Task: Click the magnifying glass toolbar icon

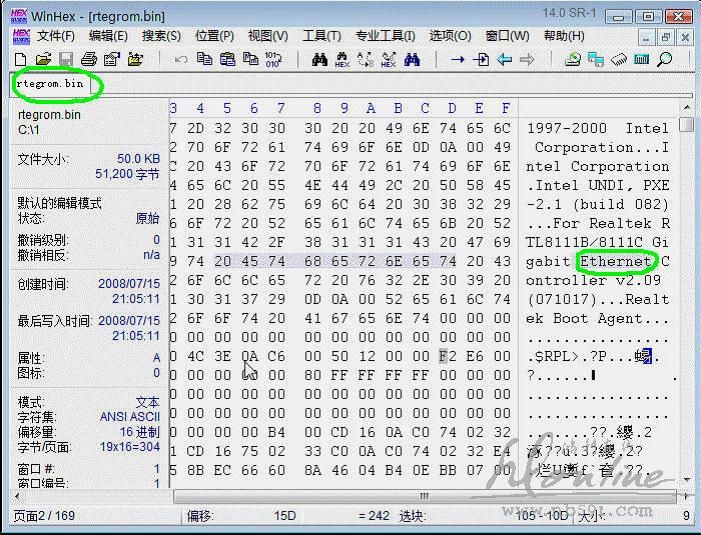Action: pyautogui.click(x=664, y=60)
